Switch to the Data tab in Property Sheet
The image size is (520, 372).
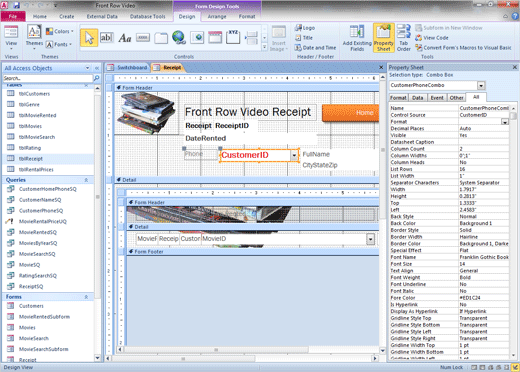point(417,98)
